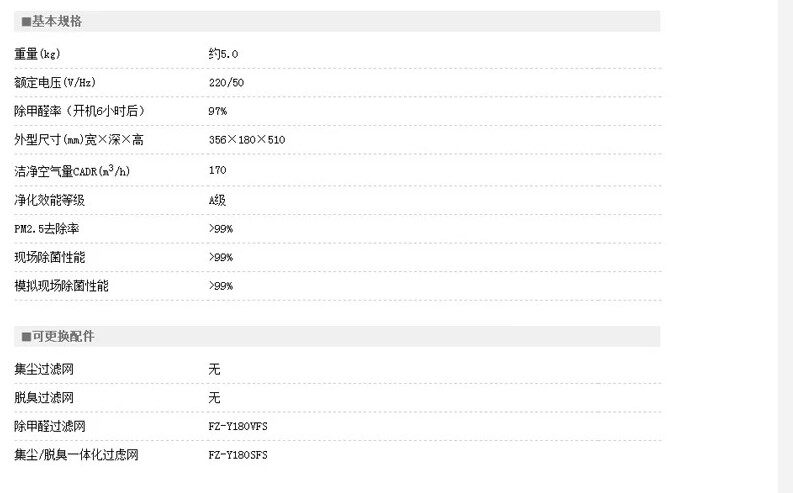
Task: Click the 脱臭过滤网 row label
Action: (44, 398)
